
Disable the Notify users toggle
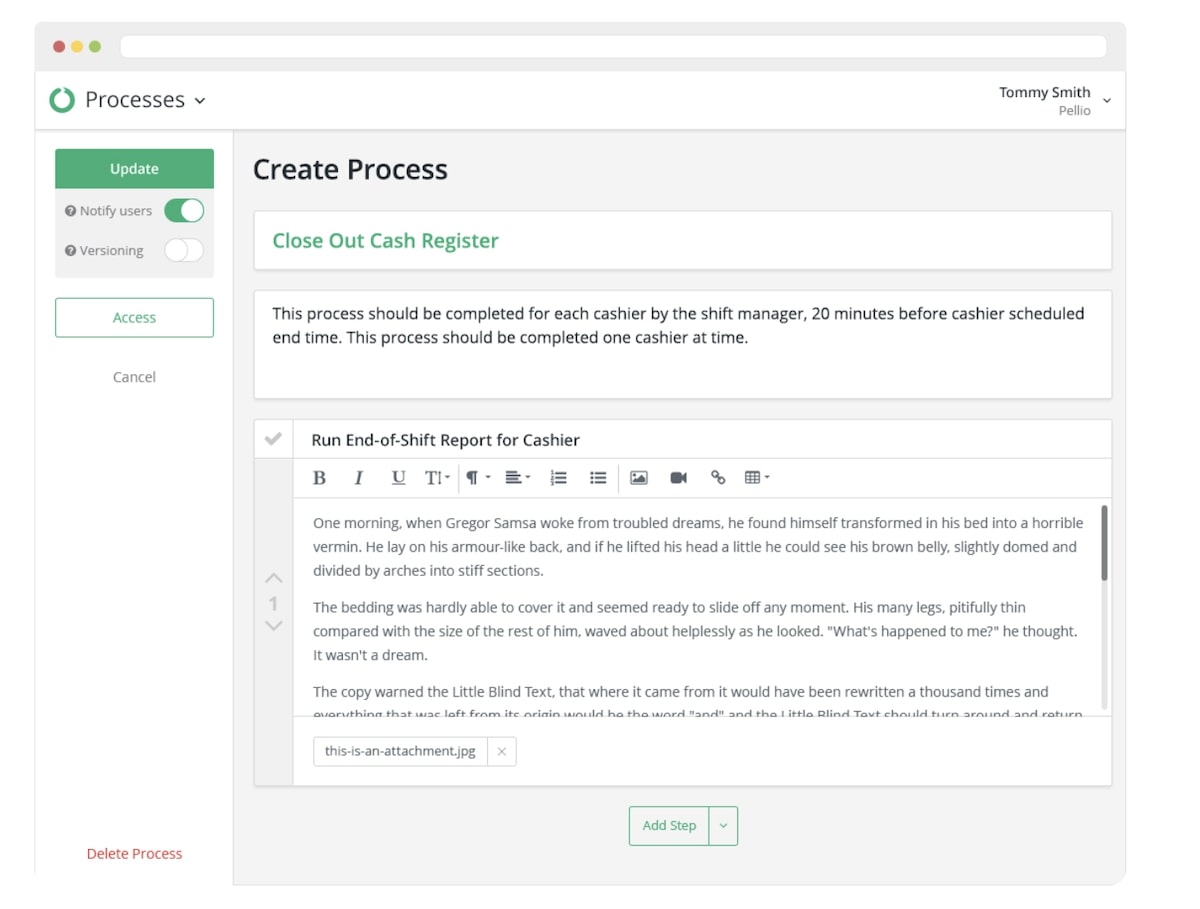tap(184, 211)
